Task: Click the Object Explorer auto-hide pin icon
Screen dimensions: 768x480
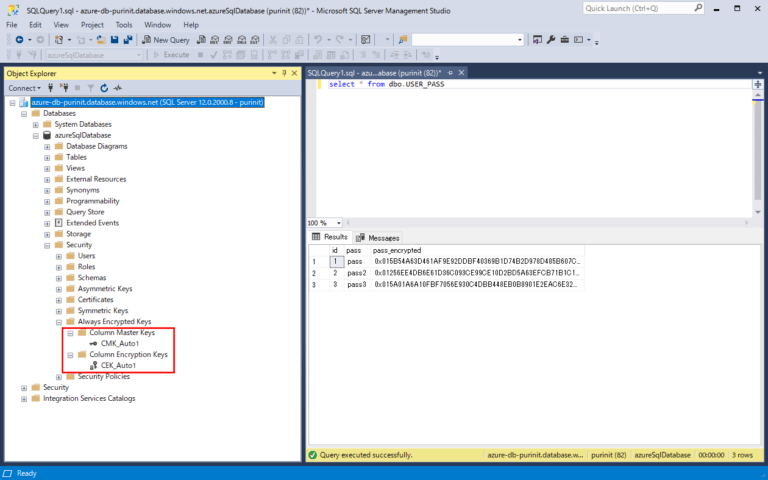Action: click(x=284, y=73)
